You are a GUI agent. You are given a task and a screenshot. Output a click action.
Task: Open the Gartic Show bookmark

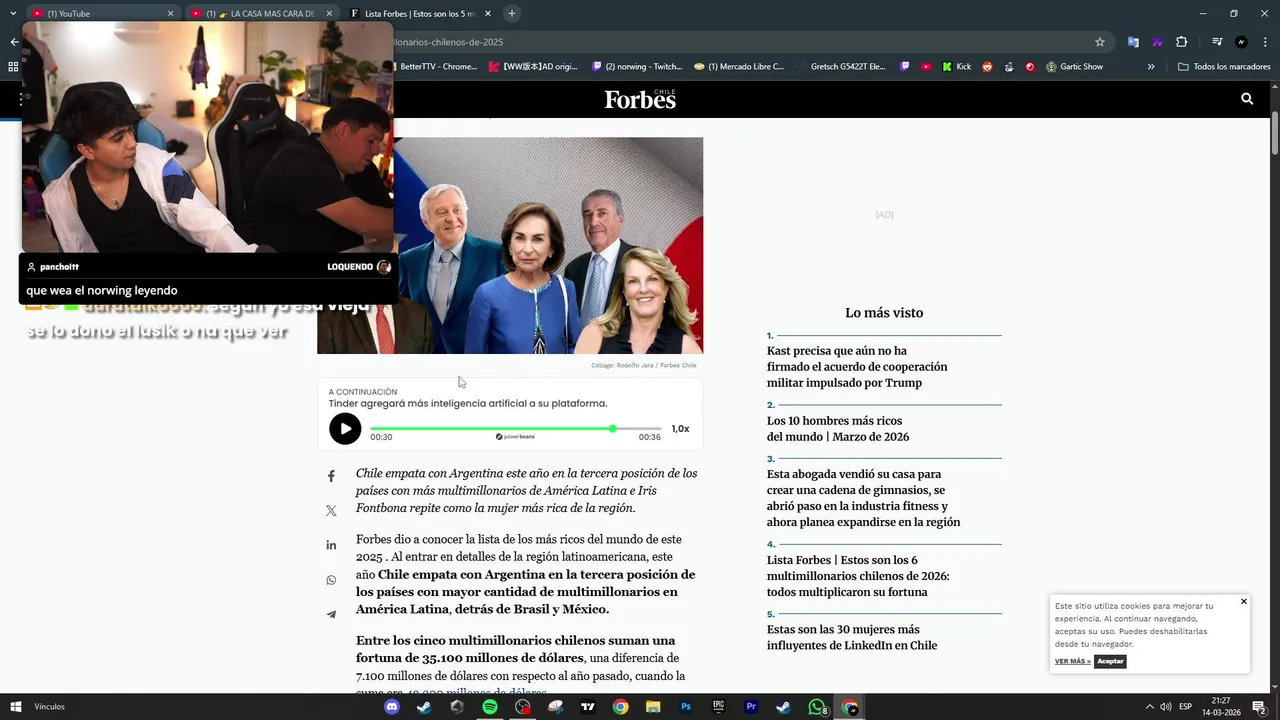click(1075, 67)
